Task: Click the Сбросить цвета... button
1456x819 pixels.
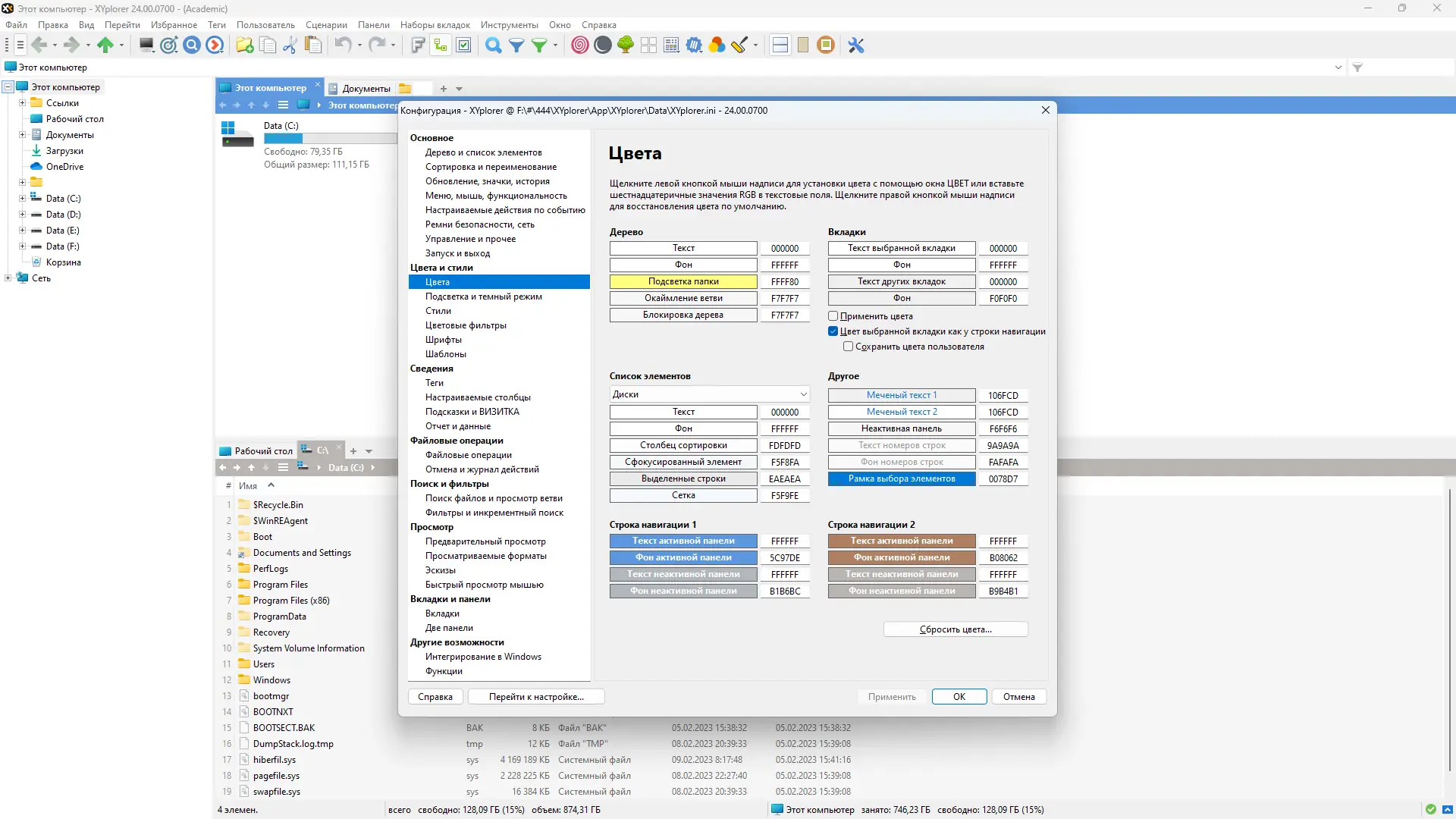Action: 955,629
